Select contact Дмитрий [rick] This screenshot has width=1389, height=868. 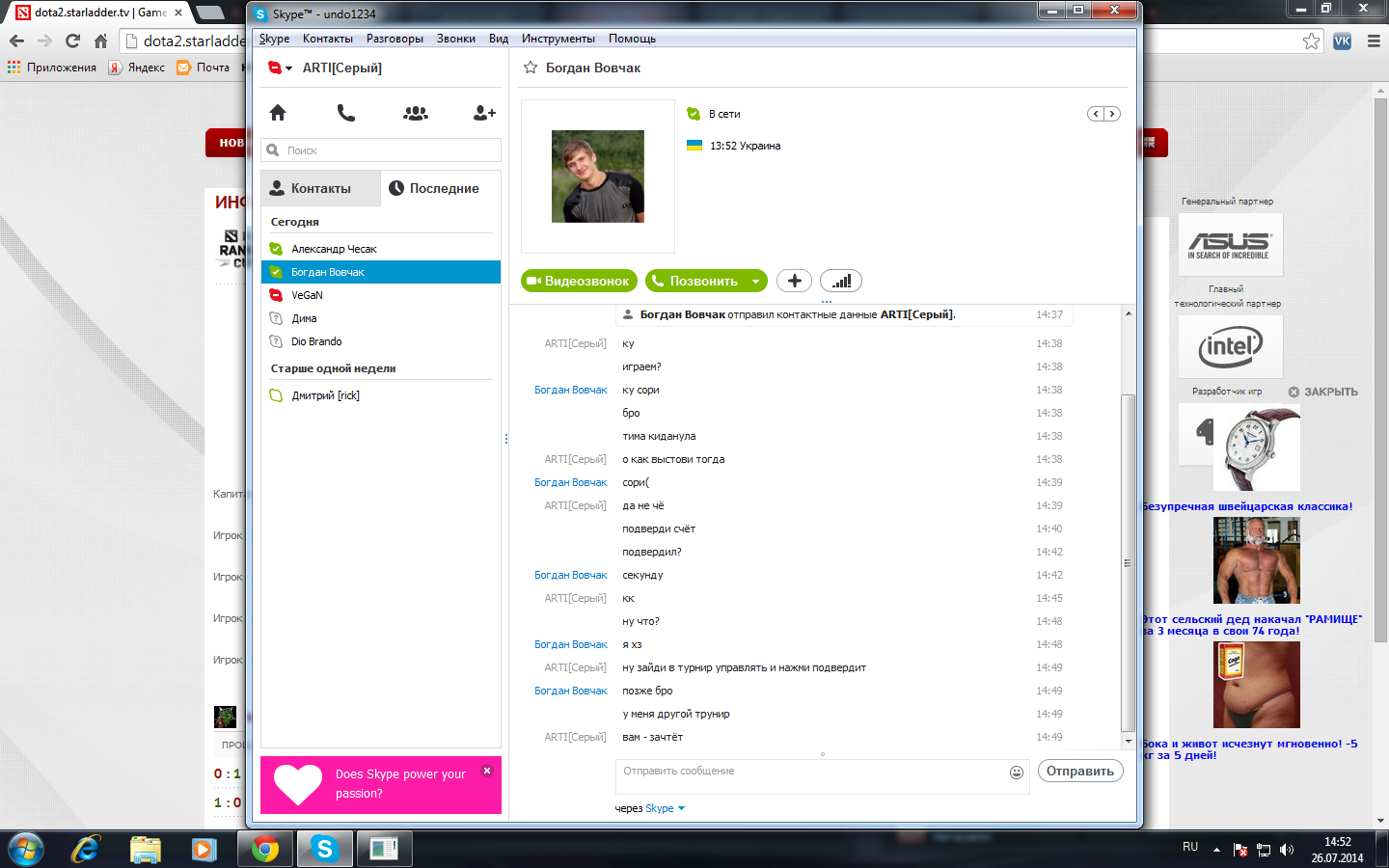(381, 395)
